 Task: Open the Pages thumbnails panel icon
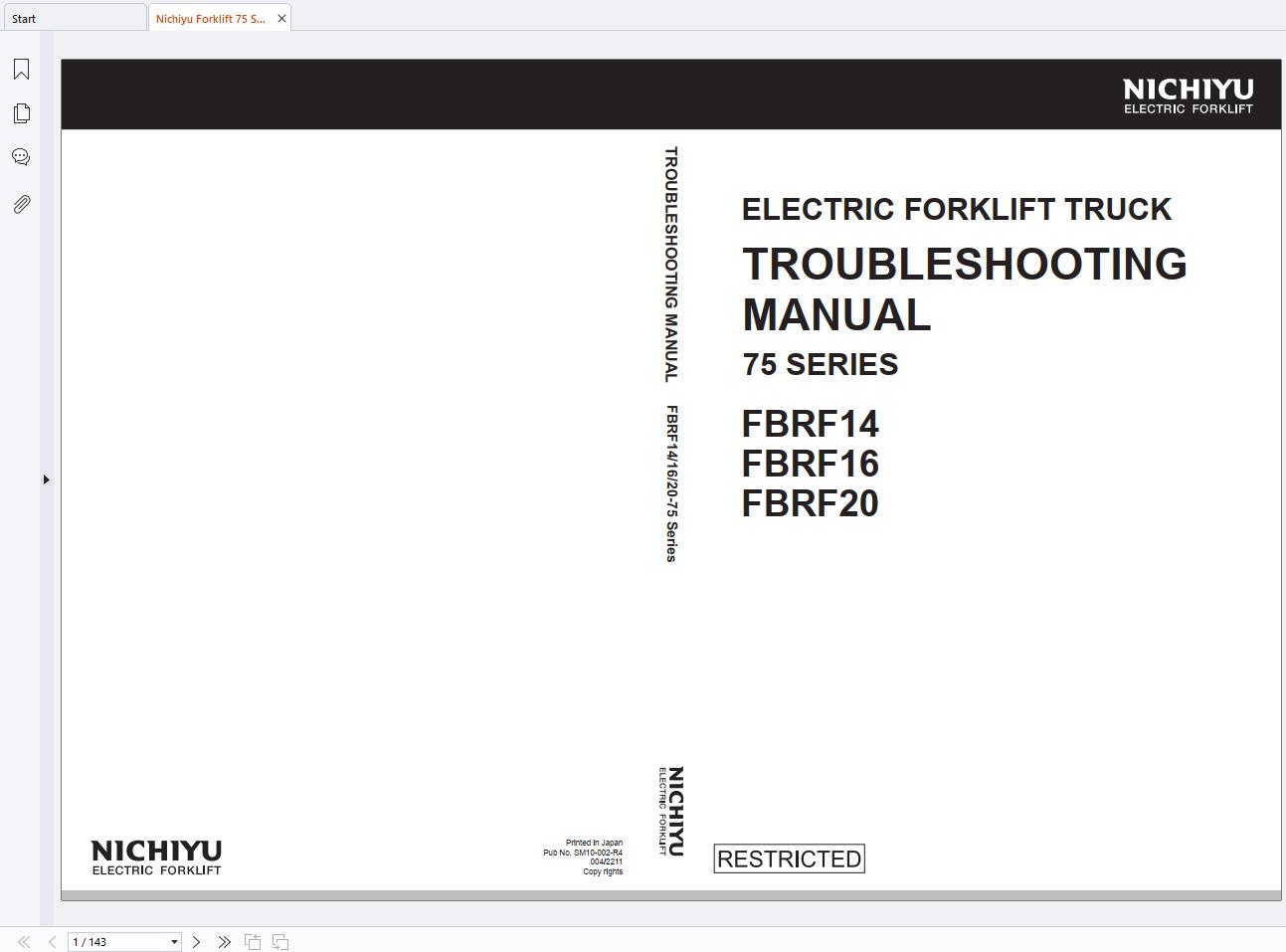pos(21,113)
